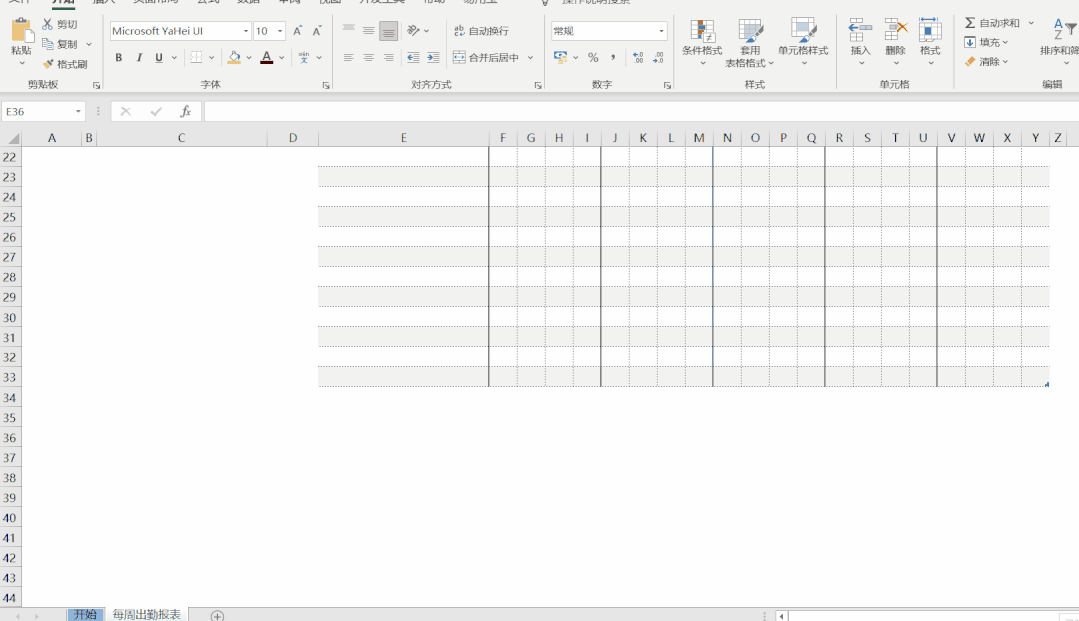Increase font size with larger A icon

pyautogui.click(x=297, y=31)
